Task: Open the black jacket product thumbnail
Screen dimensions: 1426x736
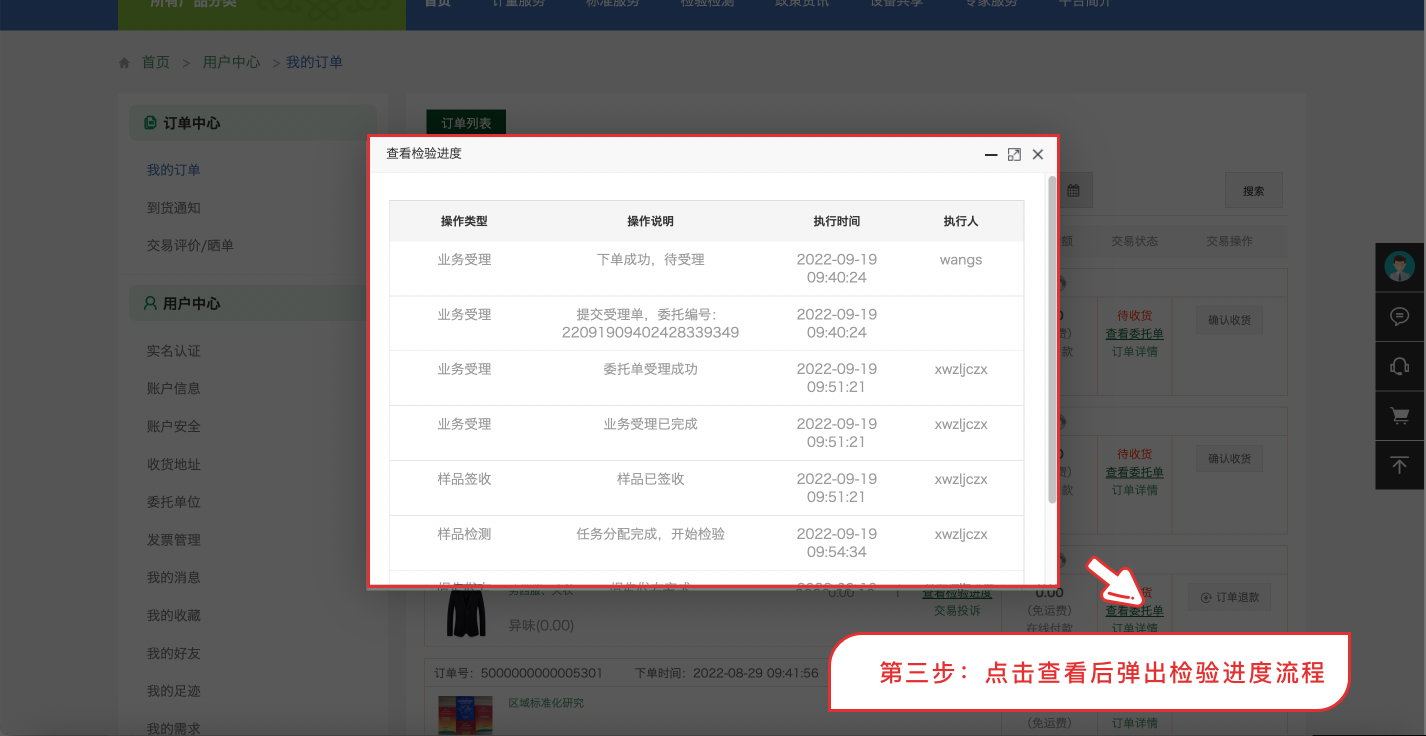Action: (465, 611)
